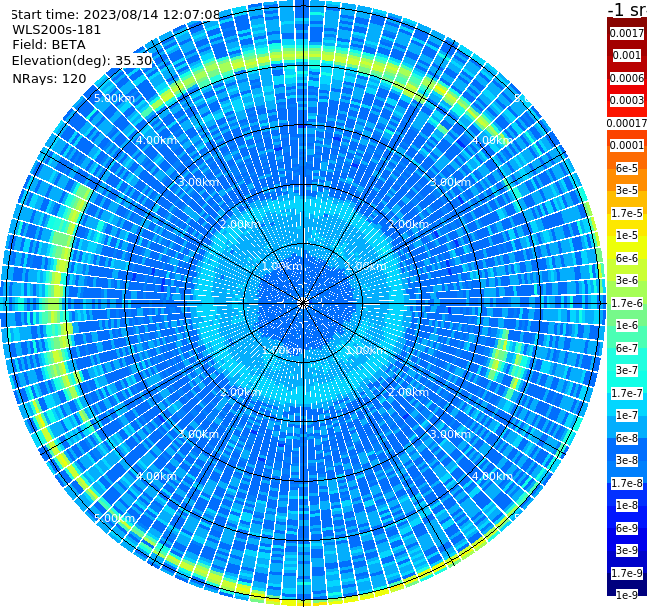Click the 1.7e-8 colorbar value

coord(627,483)
